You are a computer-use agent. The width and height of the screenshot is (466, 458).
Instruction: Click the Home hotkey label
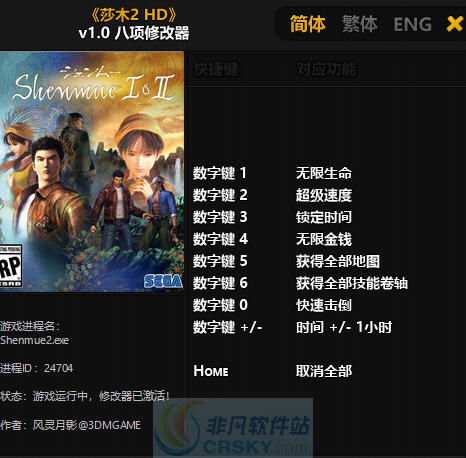[211, 371]
